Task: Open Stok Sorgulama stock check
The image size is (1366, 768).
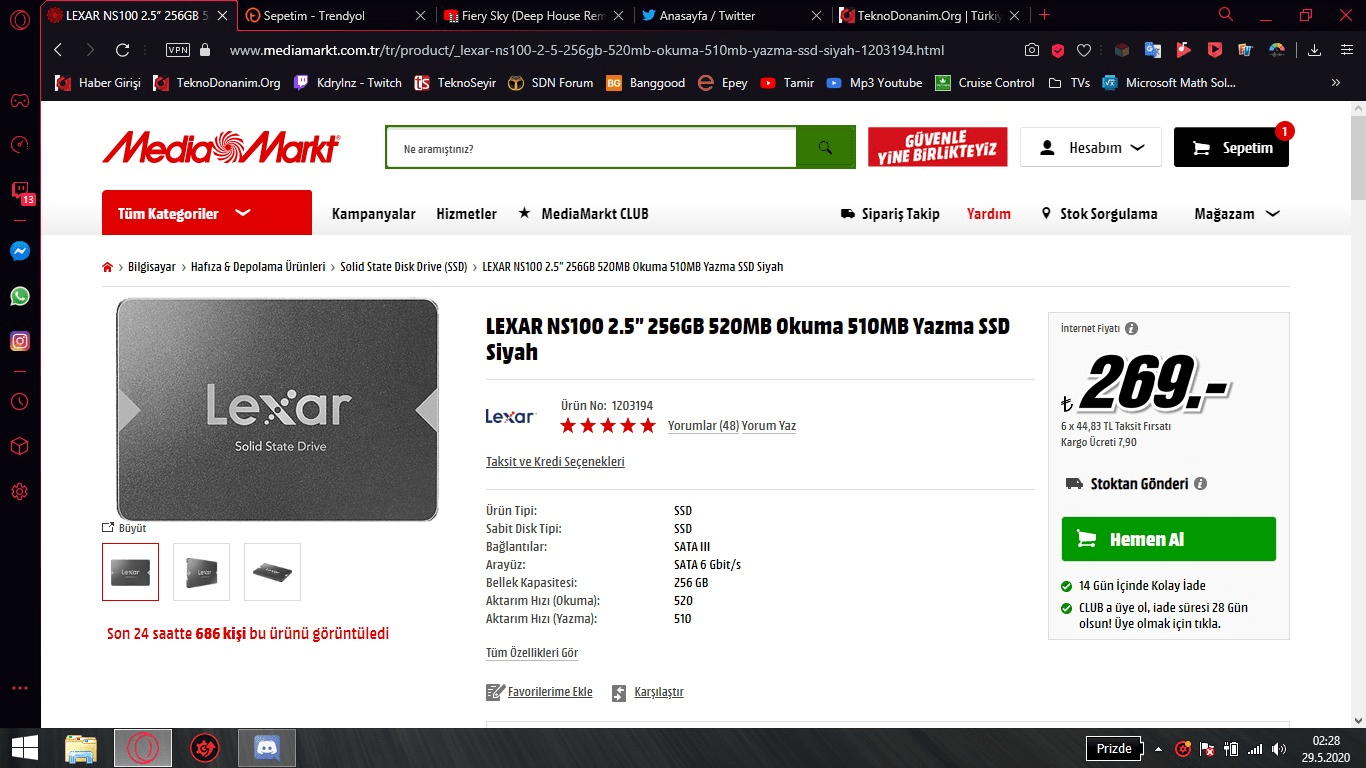Action: [1099, 214]
